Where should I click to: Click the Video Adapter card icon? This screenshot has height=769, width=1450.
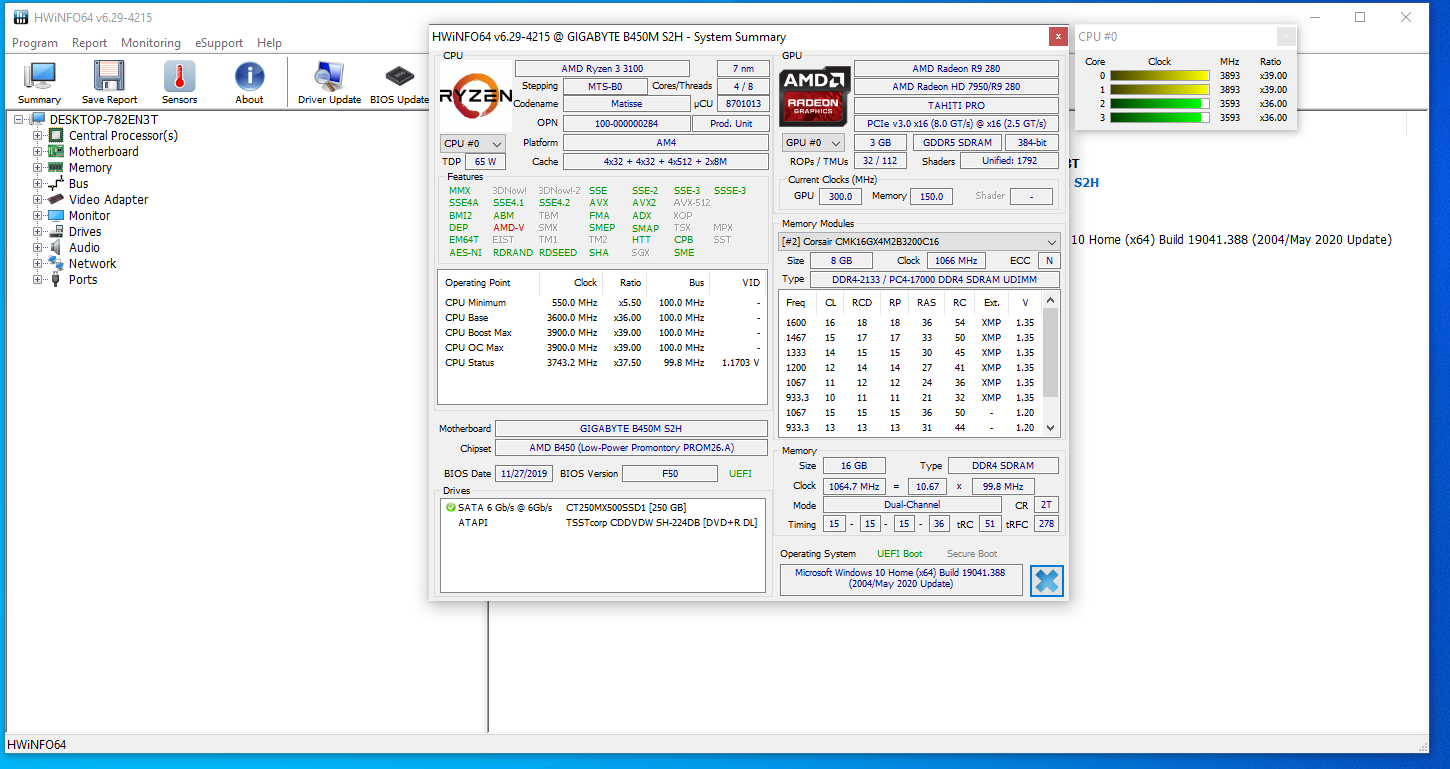(x=56, y=199)
